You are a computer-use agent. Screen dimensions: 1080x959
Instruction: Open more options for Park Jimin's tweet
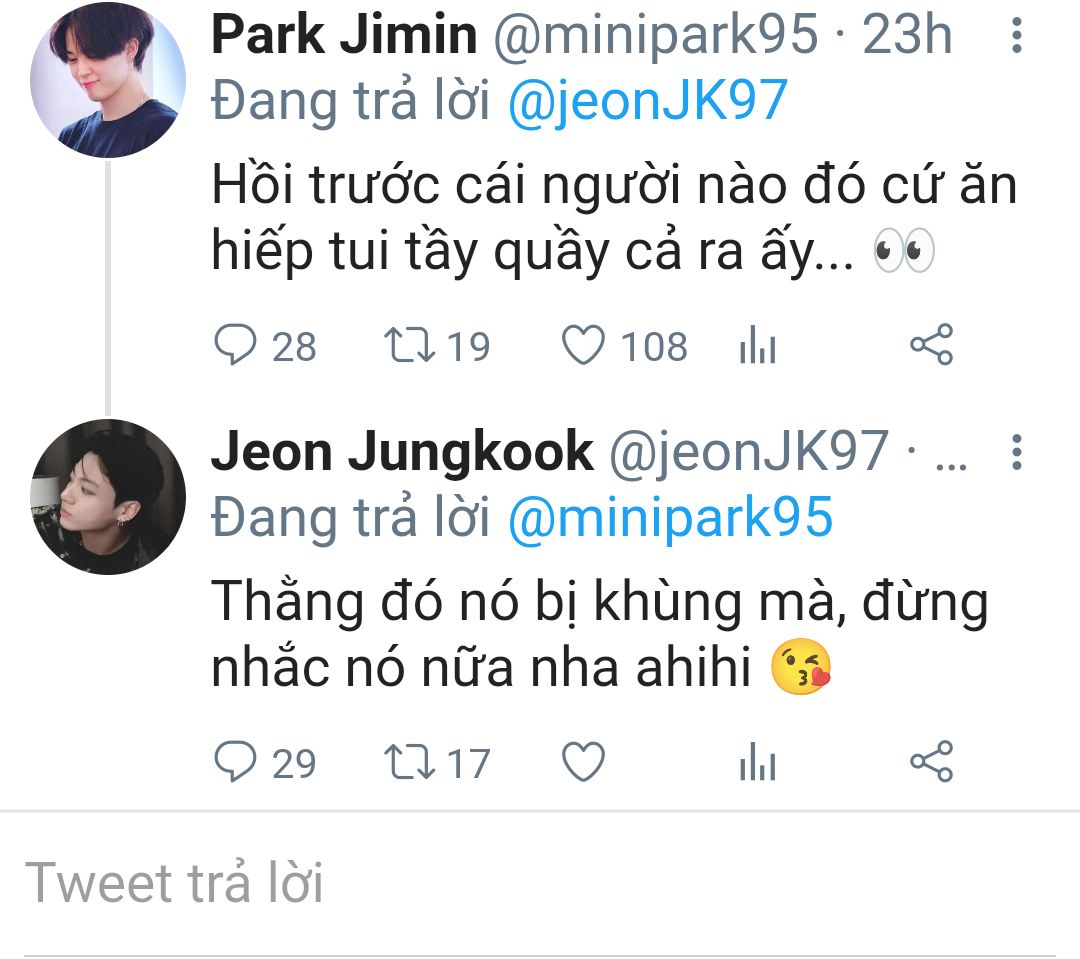[1017, 37]
